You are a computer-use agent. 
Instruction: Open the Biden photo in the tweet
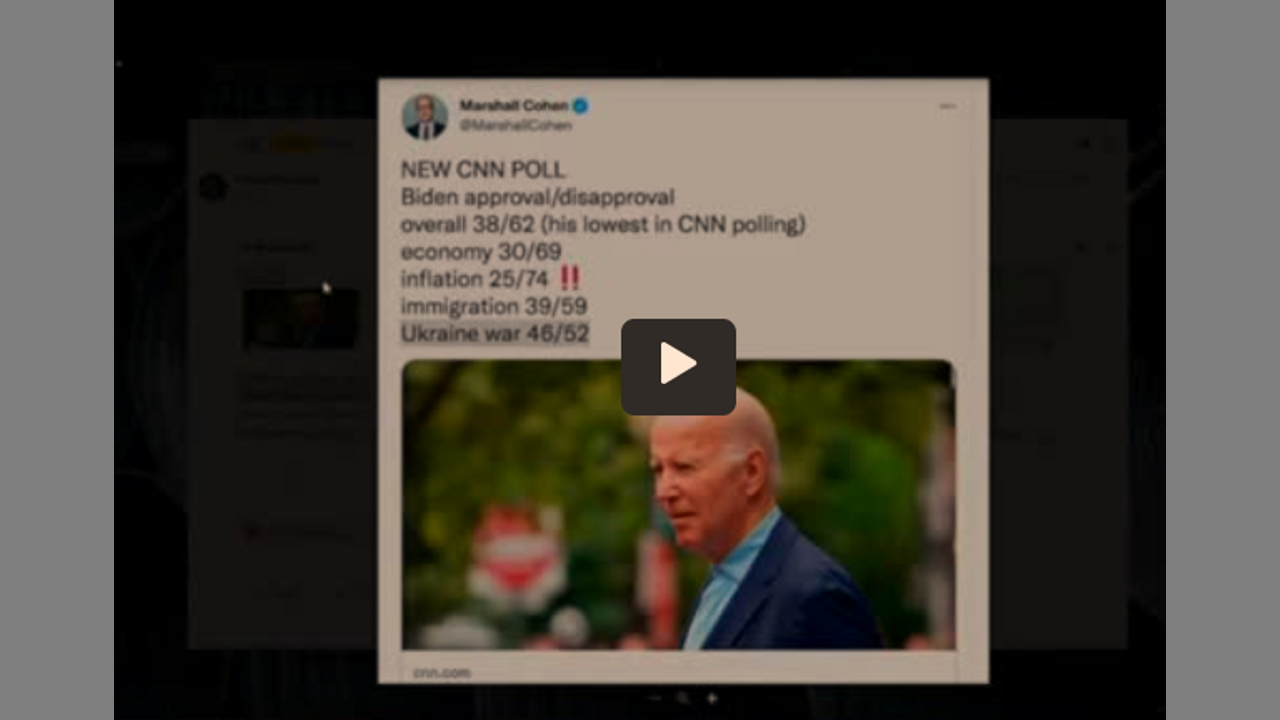pos(678,505)
